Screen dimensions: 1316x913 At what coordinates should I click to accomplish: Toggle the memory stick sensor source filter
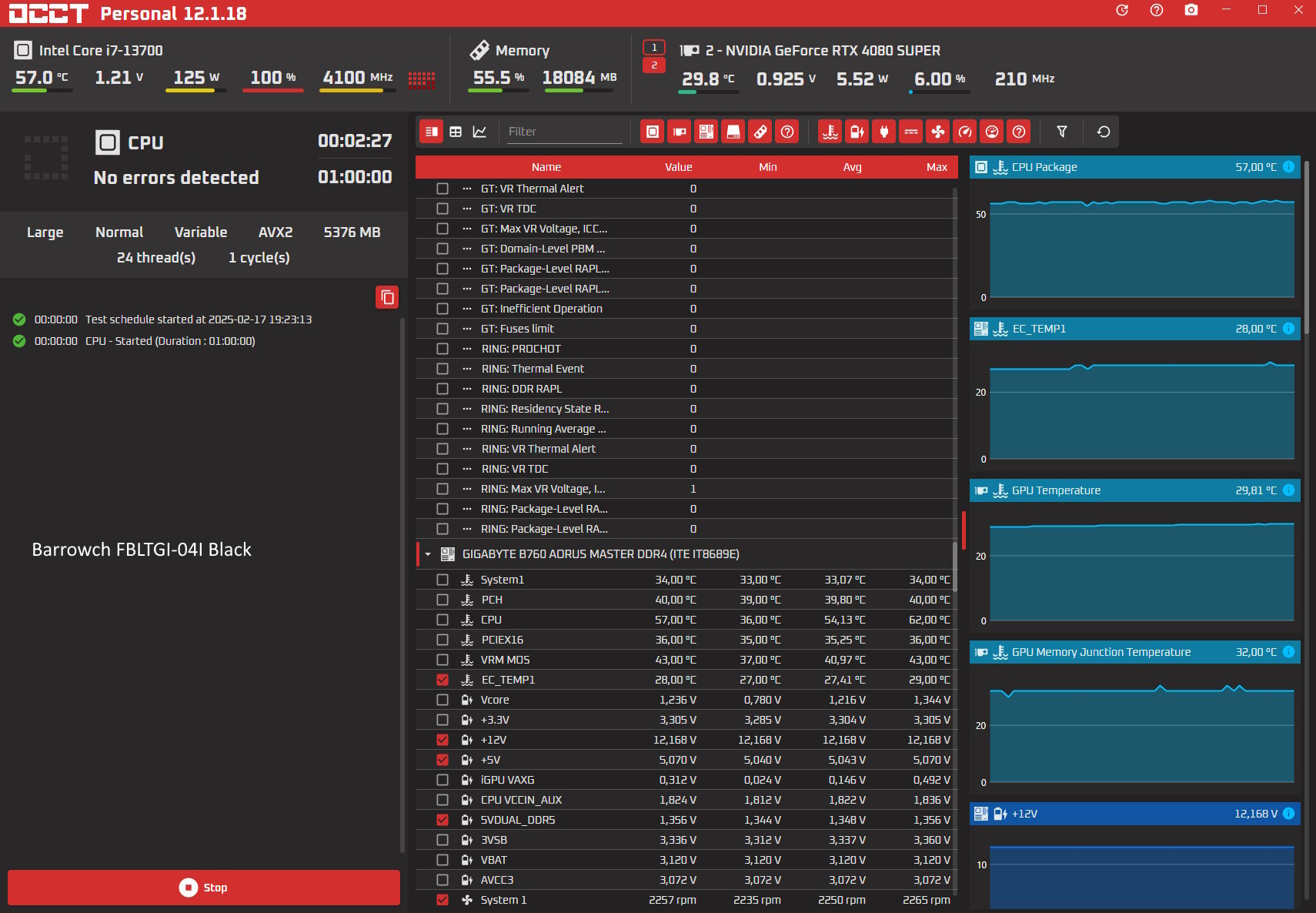pos(760,132)
